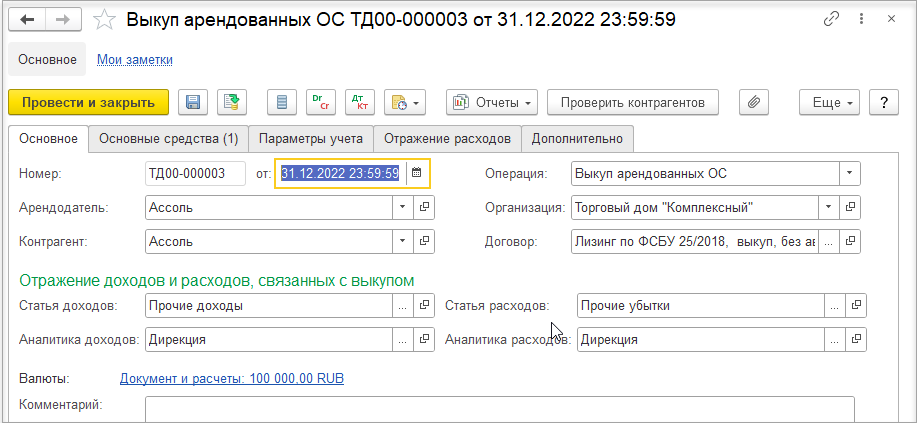Open the paperclip attachments icon
Viewport: 917px width, 423px height.
click(753, 102)
